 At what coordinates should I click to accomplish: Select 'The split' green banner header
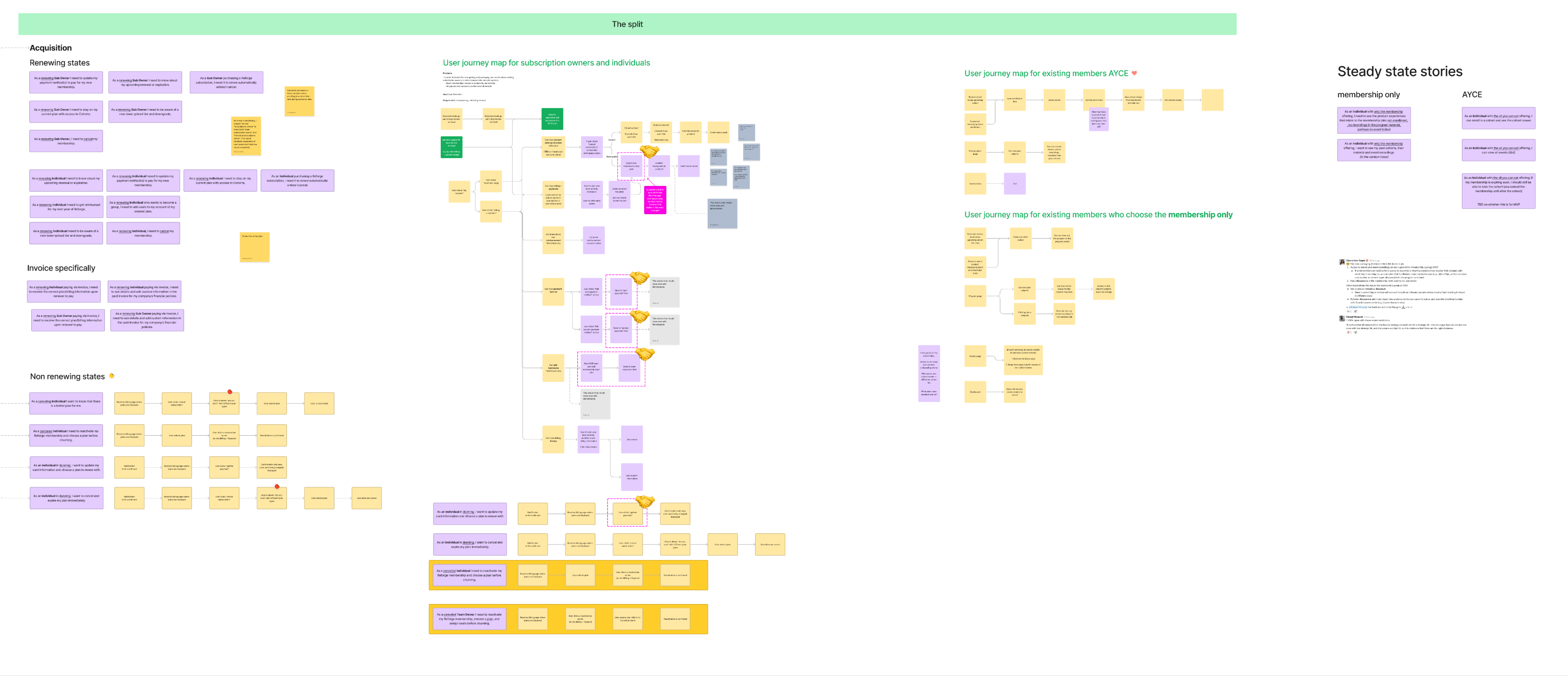click(x=627, y=24)
